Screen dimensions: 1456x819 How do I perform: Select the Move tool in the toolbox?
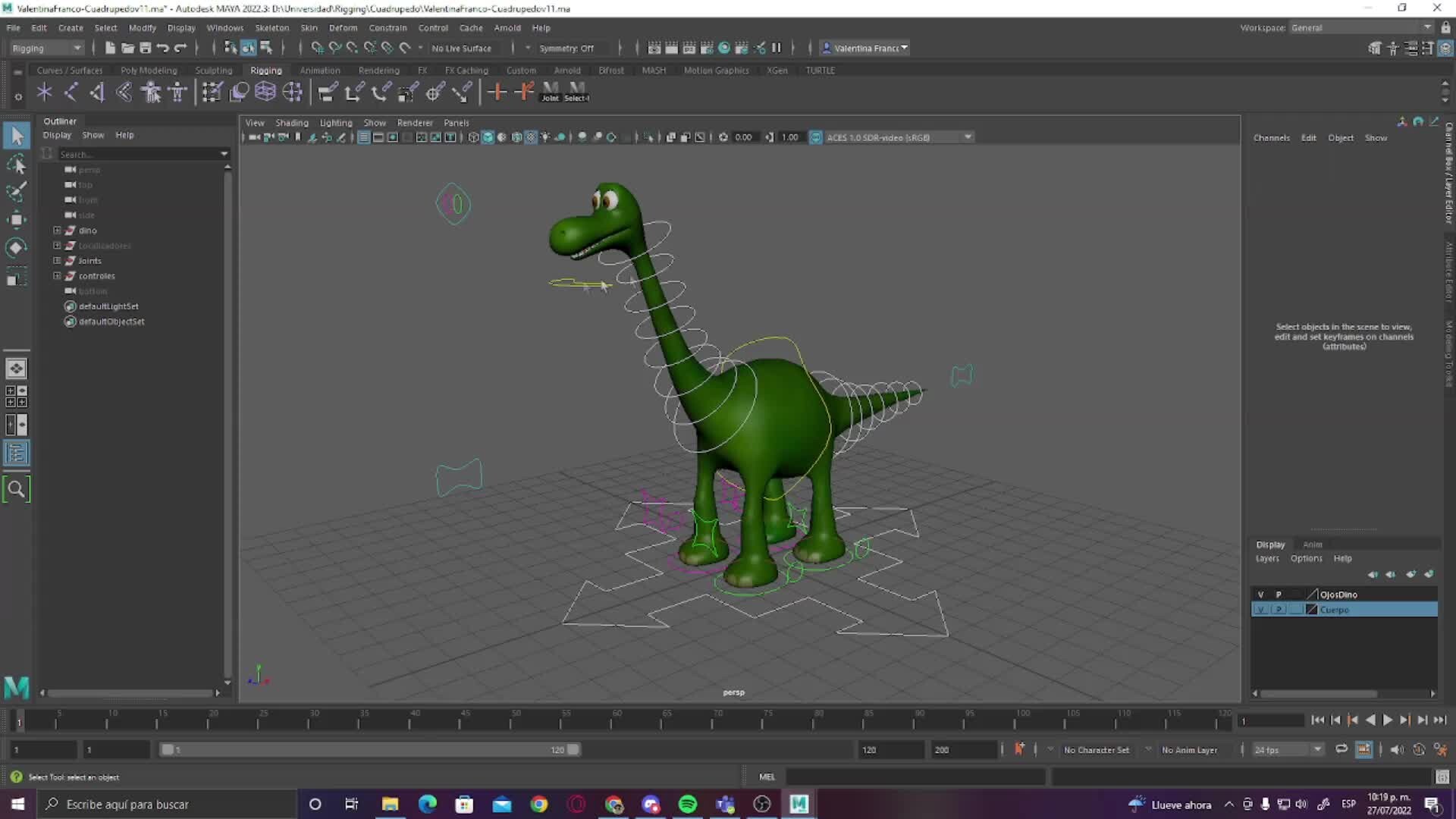pyautogui.click(x=17, y=219)
